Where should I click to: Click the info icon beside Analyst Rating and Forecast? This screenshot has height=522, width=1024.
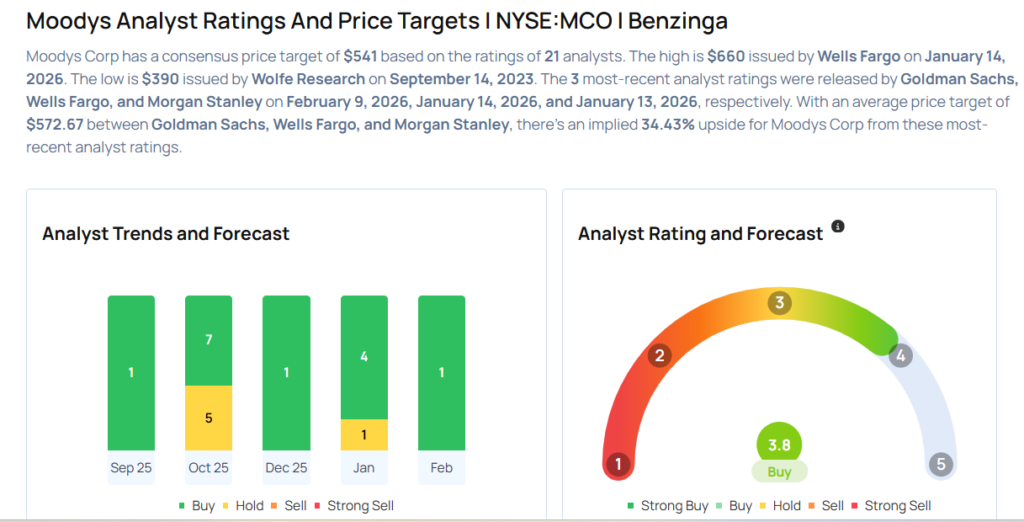click(838, 227)
